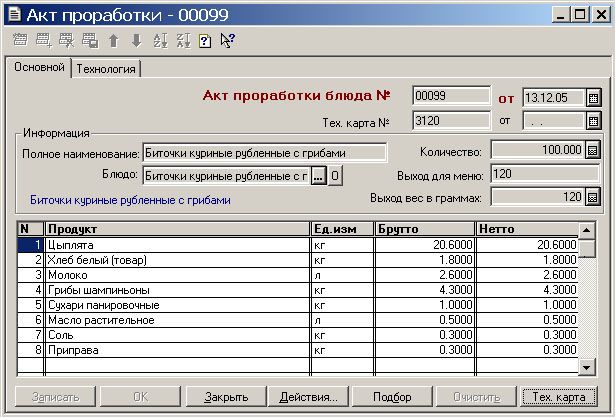Click row number 1 cell

[31, 245]
